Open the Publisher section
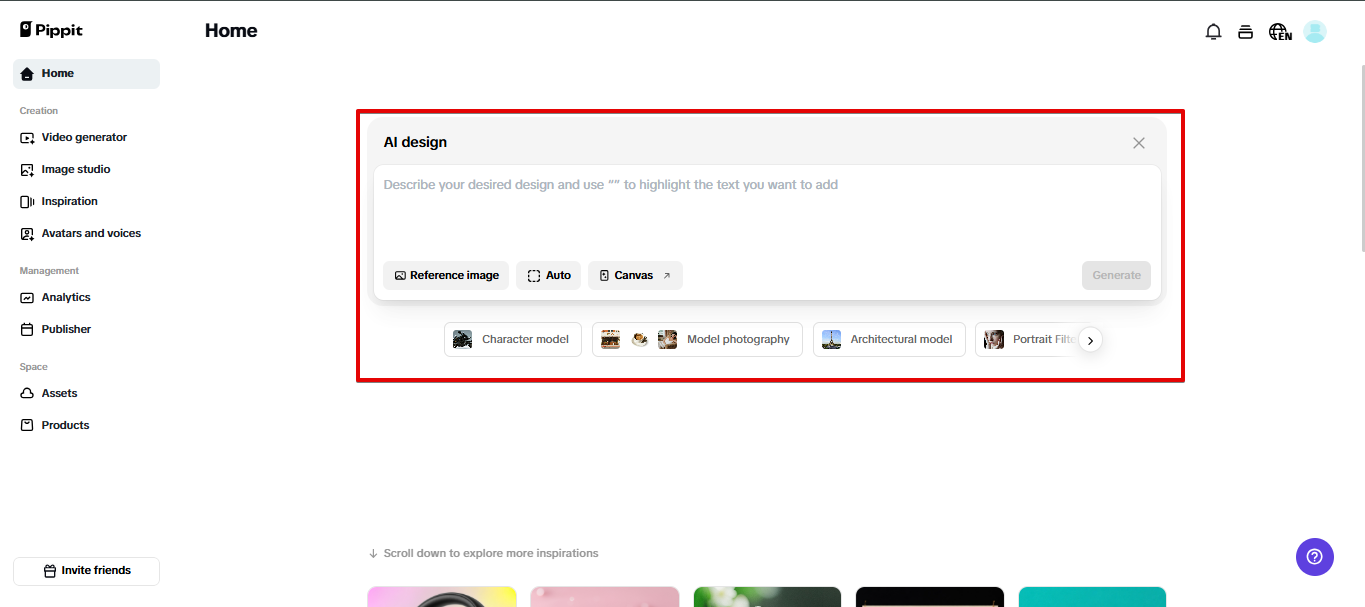 (x=65, y=329)
